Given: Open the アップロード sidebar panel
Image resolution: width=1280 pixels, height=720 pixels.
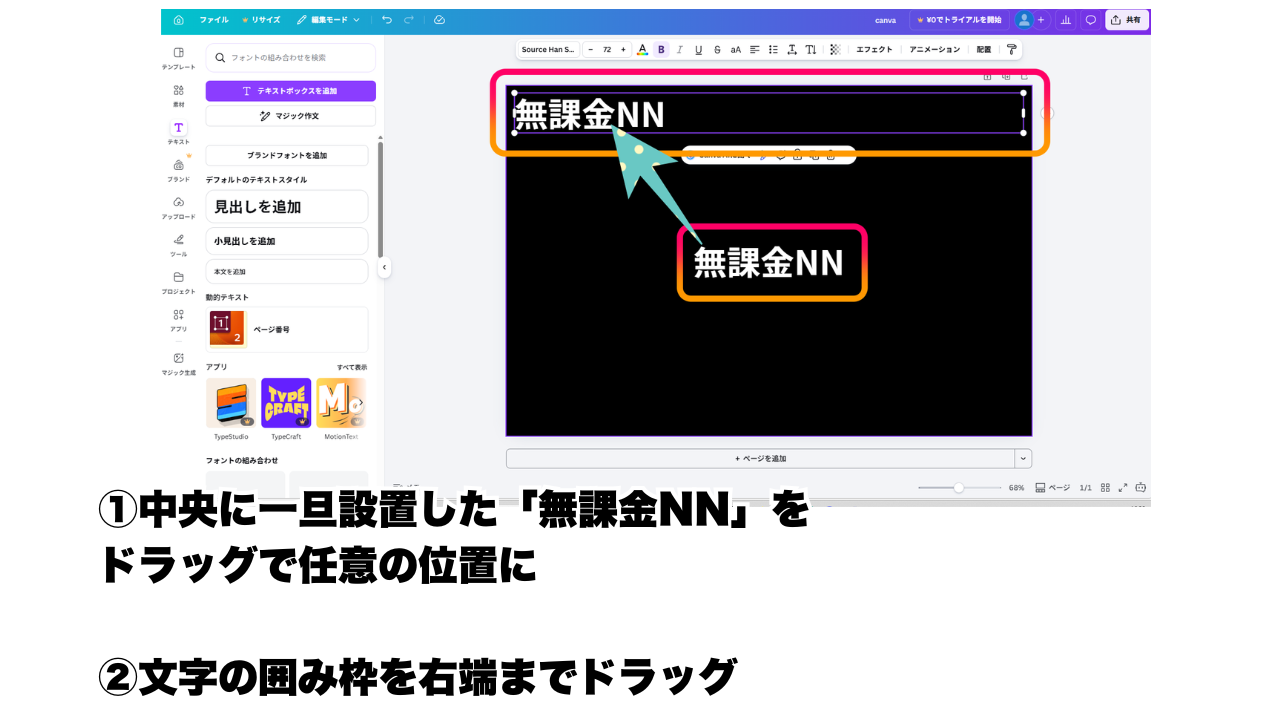Looking at the screenshot, I should (x=179, y=208).
